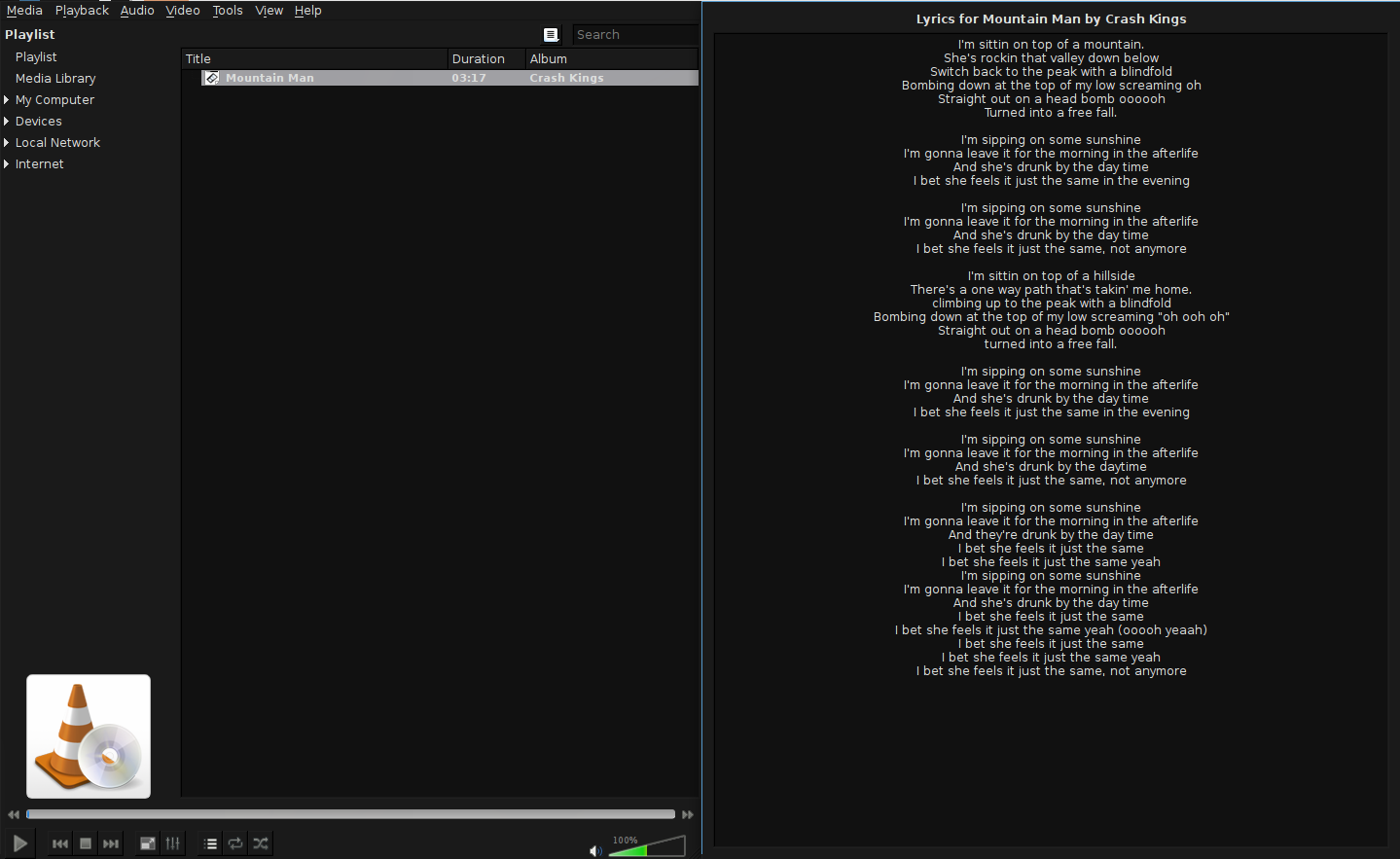Select Media Library in sidebar
1400x859 pixels.
(x=55, y=79)
